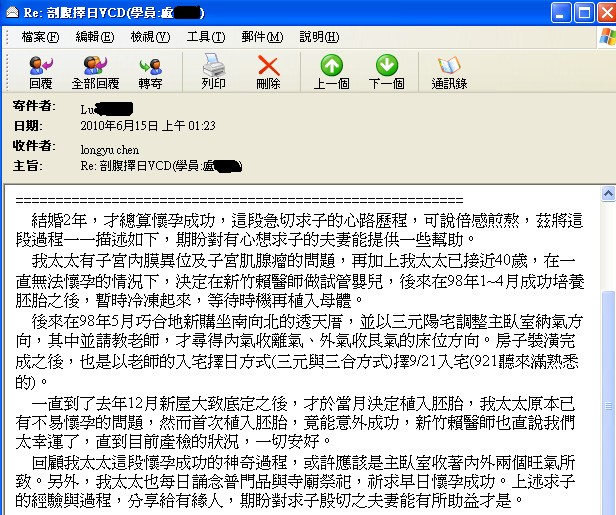
Task: Close the message window
Action: pyautogui.click(x=607, y=13)
